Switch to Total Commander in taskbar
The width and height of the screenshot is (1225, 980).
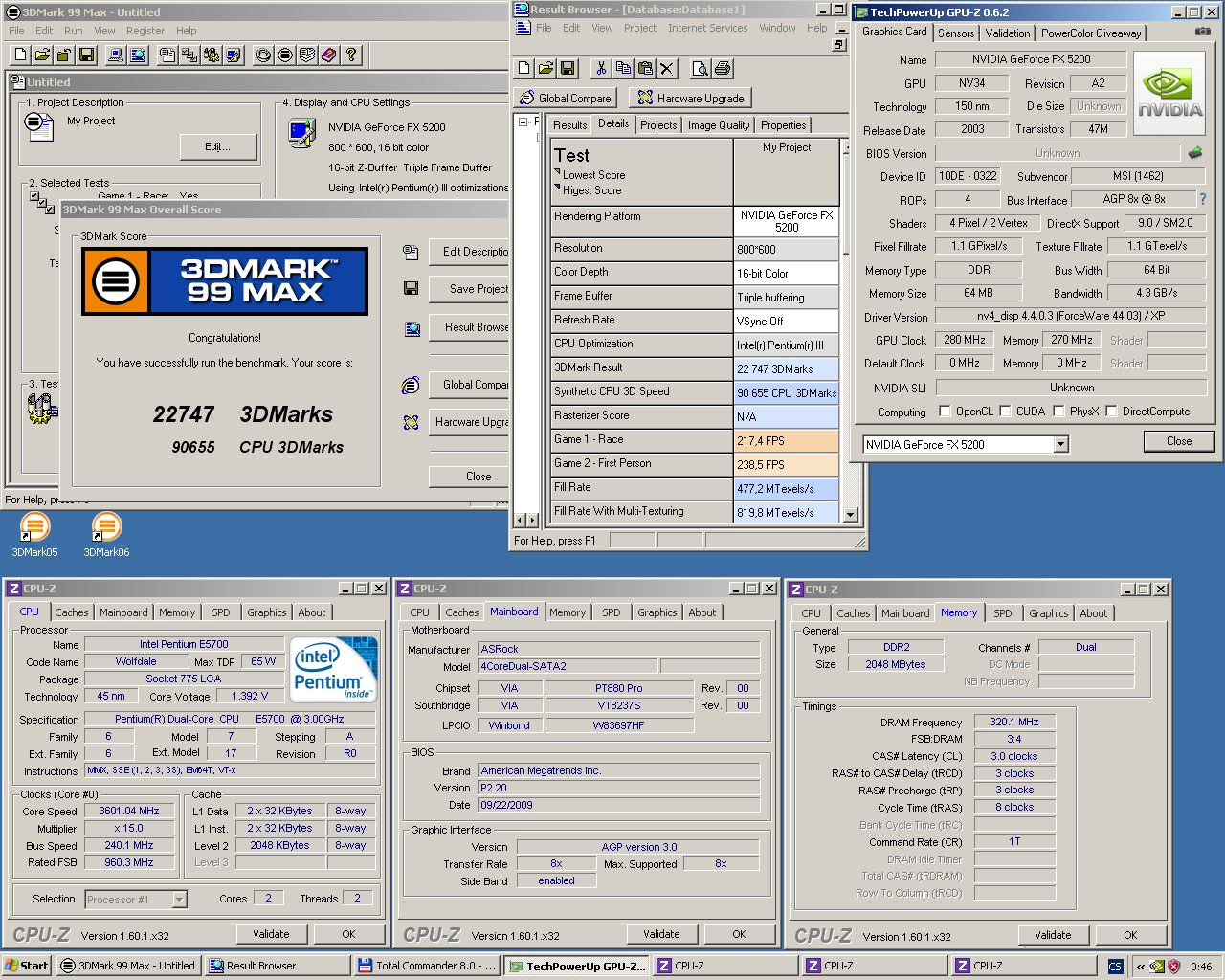tap(427, 966)
